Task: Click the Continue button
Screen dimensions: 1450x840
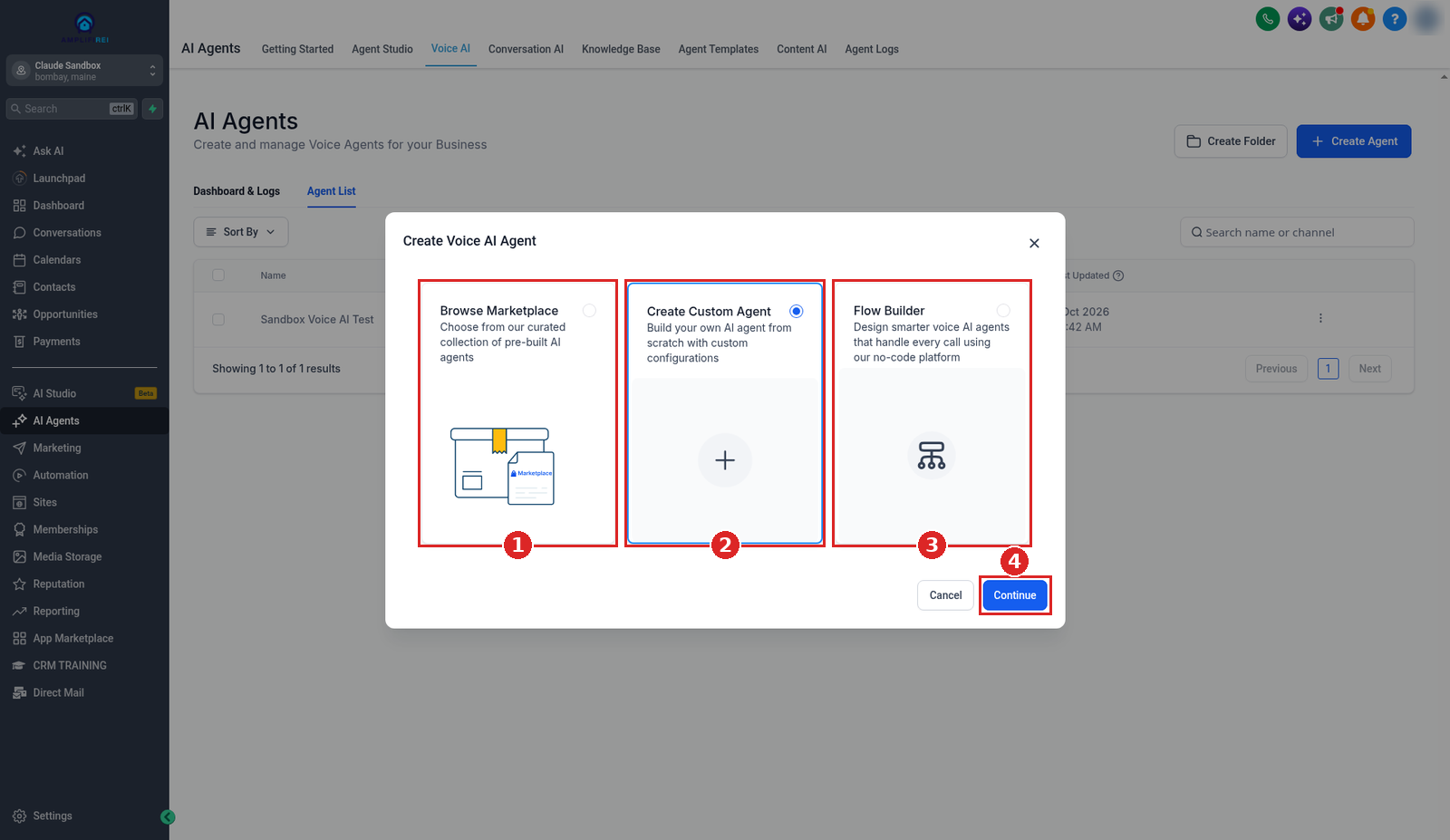Action: (1015, 595)
